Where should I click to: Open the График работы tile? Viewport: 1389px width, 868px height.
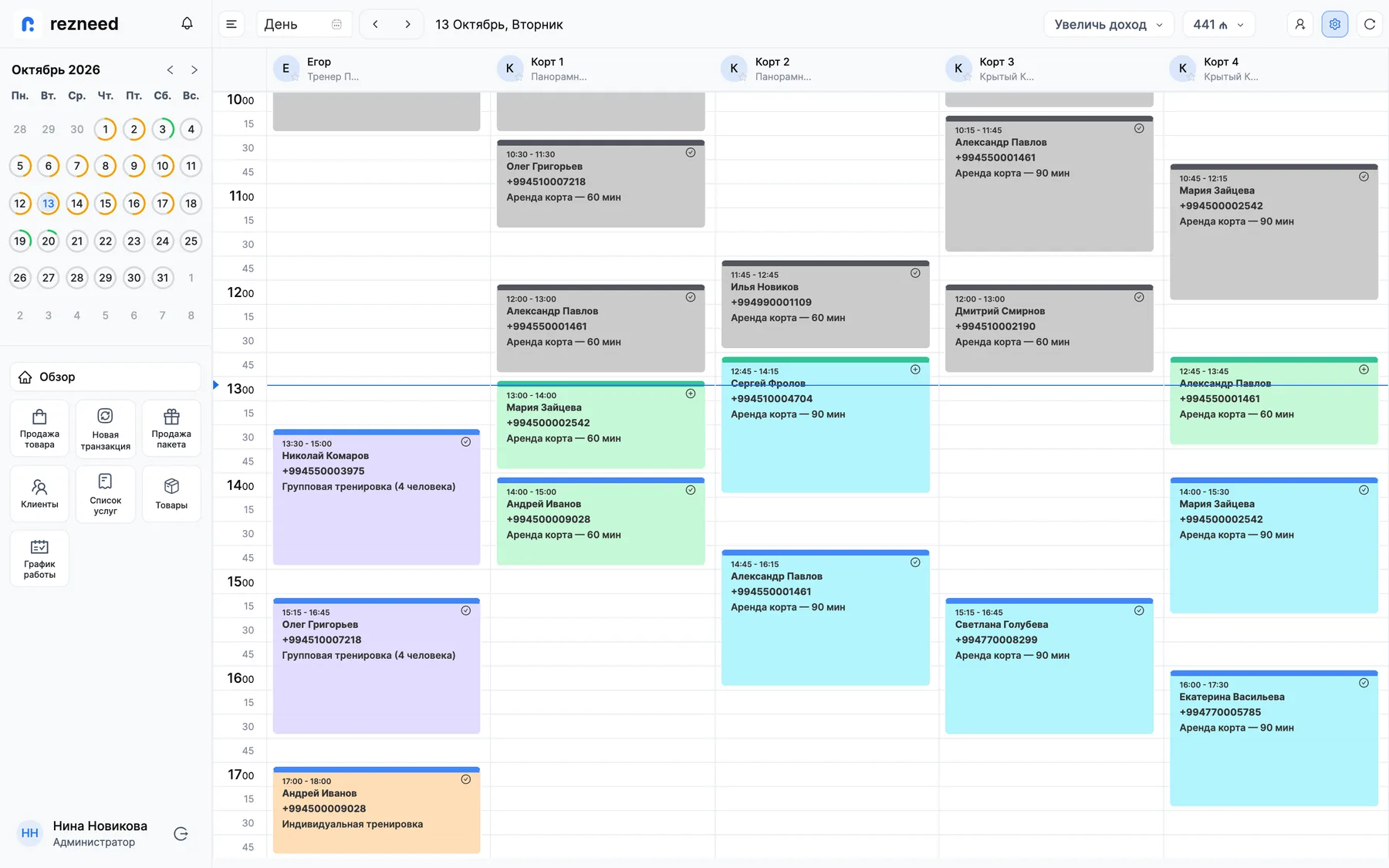[x=39, y=559]
